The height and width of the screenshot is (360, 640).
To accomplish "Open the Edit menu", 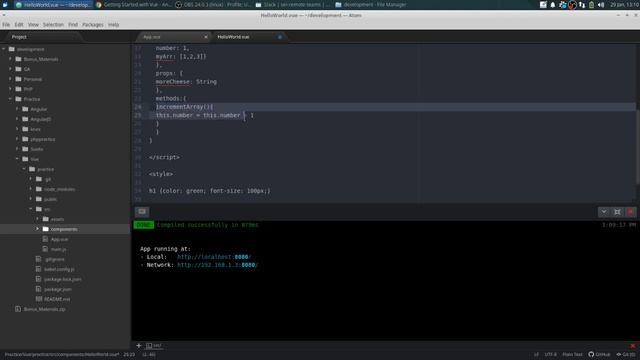I will point(19,25).
